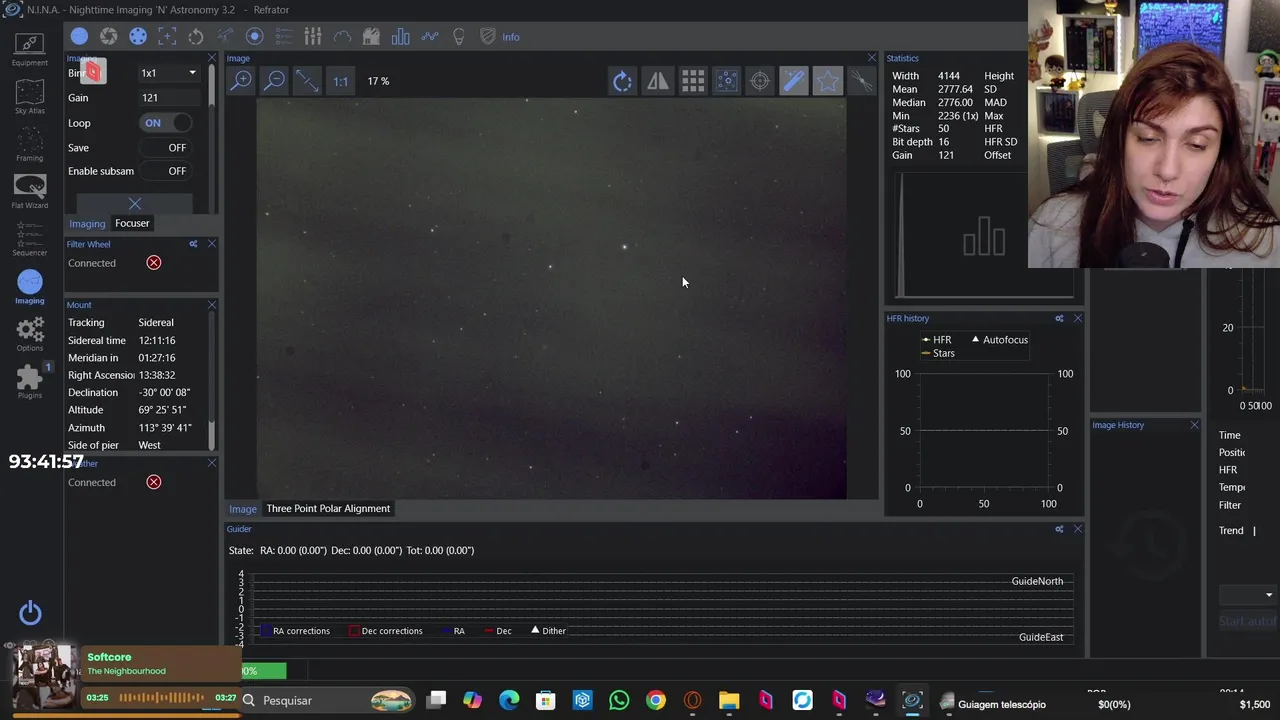The width and height of the screenshot is (1280, 720).
Task: Zoom out on the image preview
Action: [274, 81]
